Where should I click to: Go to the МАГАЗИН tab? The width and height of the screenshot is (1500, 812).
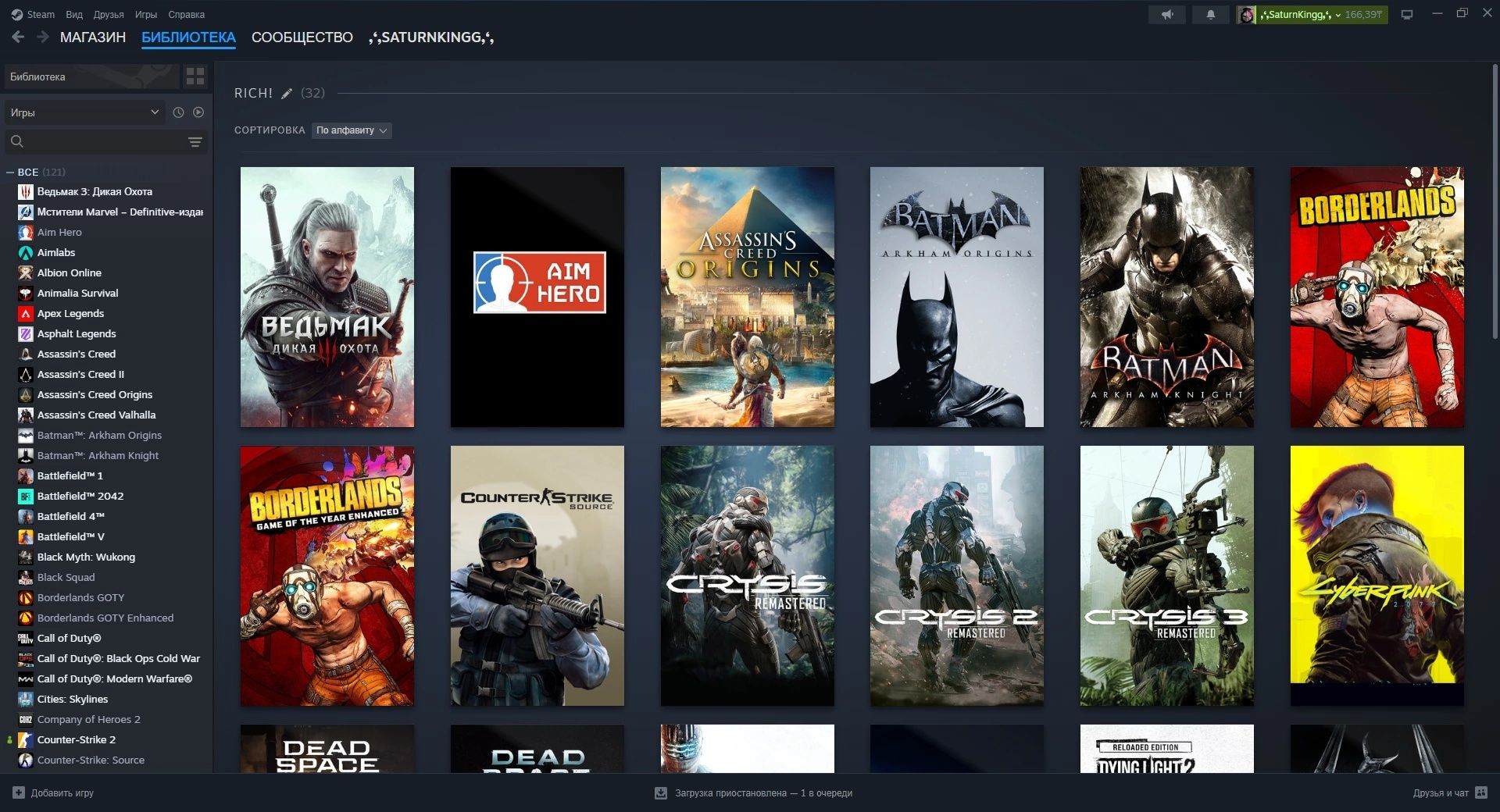click(93, 37)
